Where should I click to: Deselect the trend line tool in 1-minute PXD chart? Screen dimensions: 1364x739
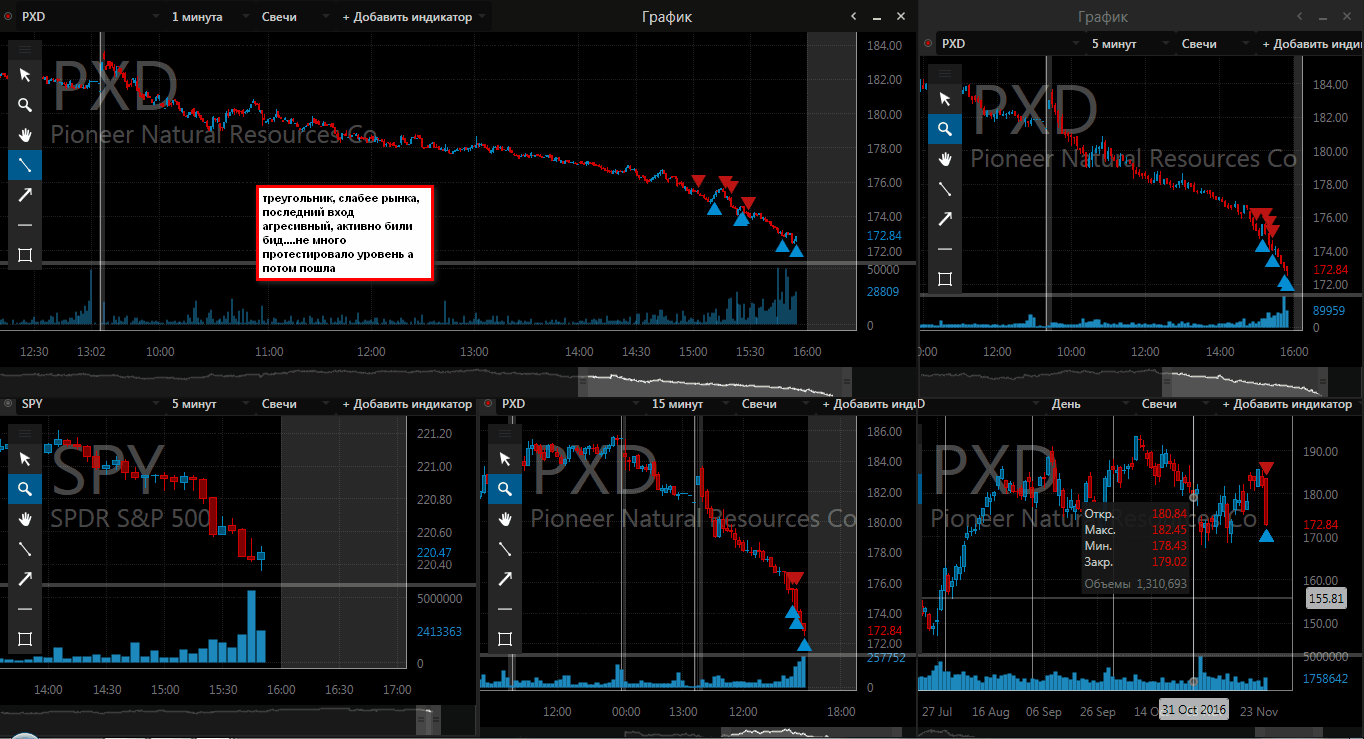coord(25,165)
